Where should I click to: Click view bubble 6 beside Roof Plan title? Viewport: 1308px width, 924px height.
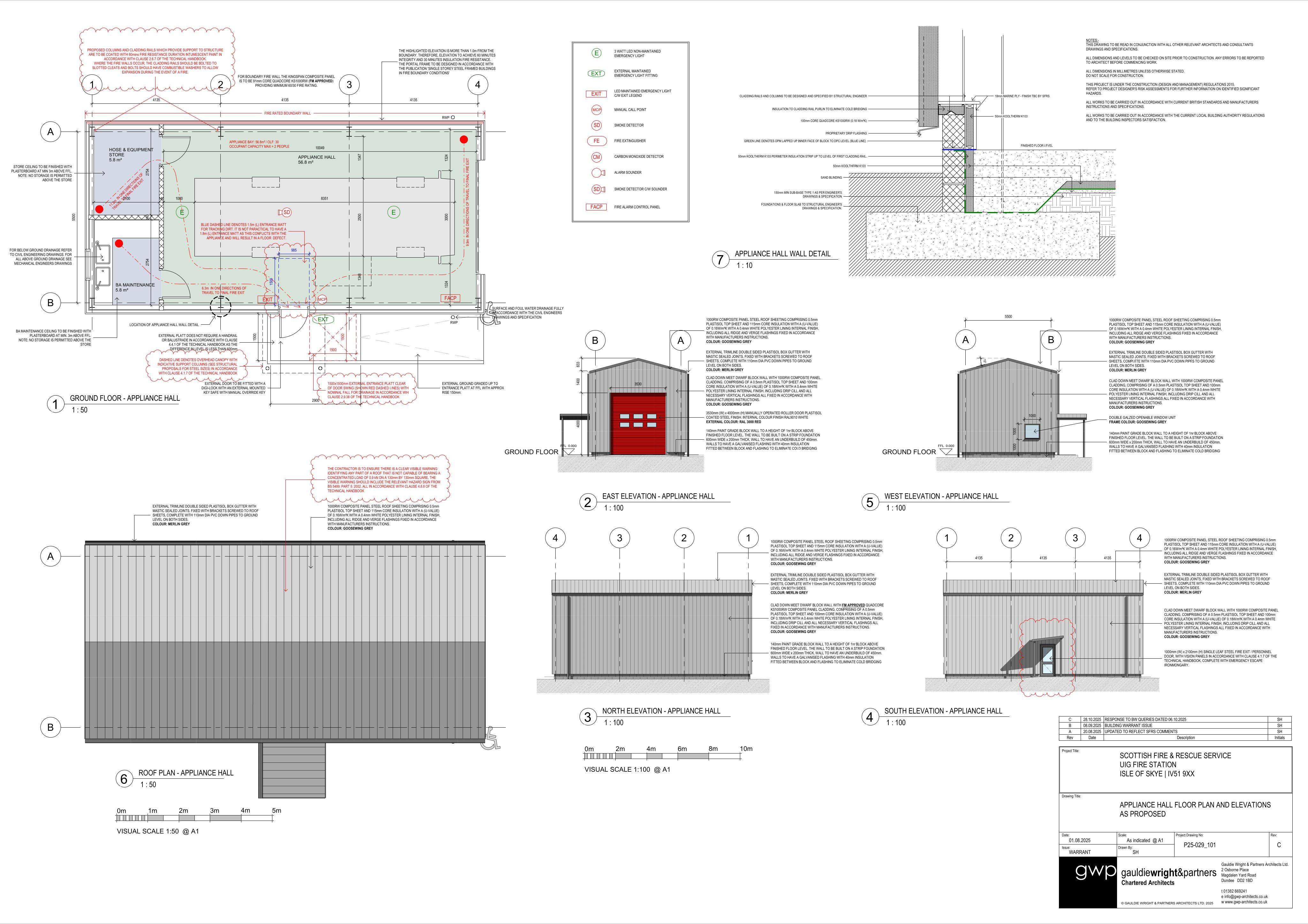coord(125,779)
